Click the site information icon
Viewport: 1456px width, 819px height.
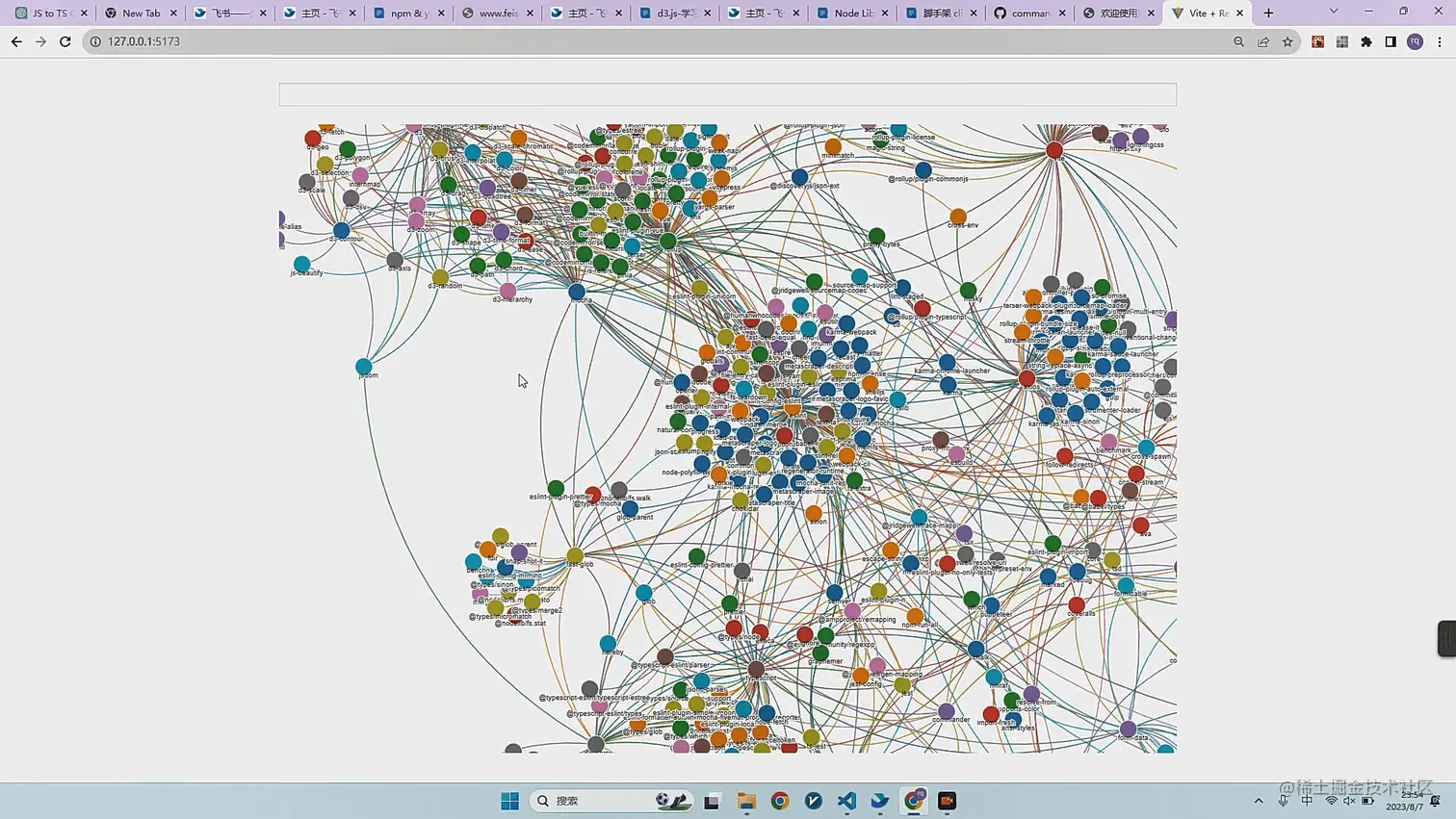(x=95, y=41)
